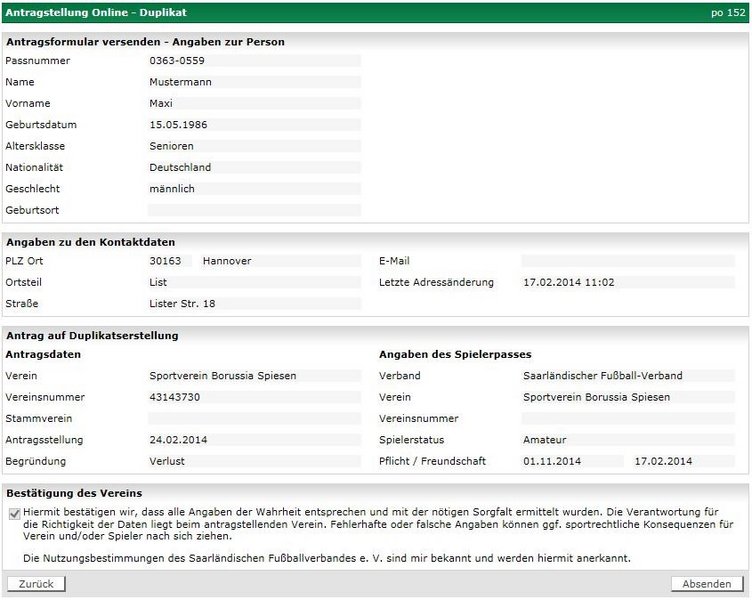752x600 pixels.
Task: Click the Letzte Adressänderung field value
Action: 628,283
